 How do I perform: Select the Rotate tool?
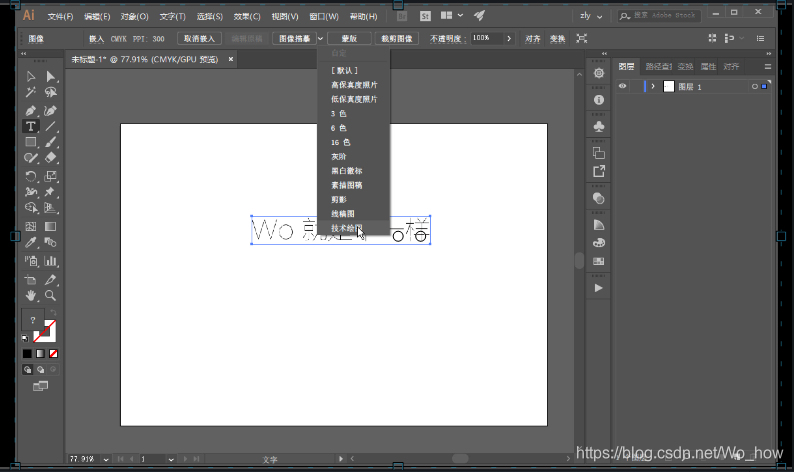click(x=31, y=176)
